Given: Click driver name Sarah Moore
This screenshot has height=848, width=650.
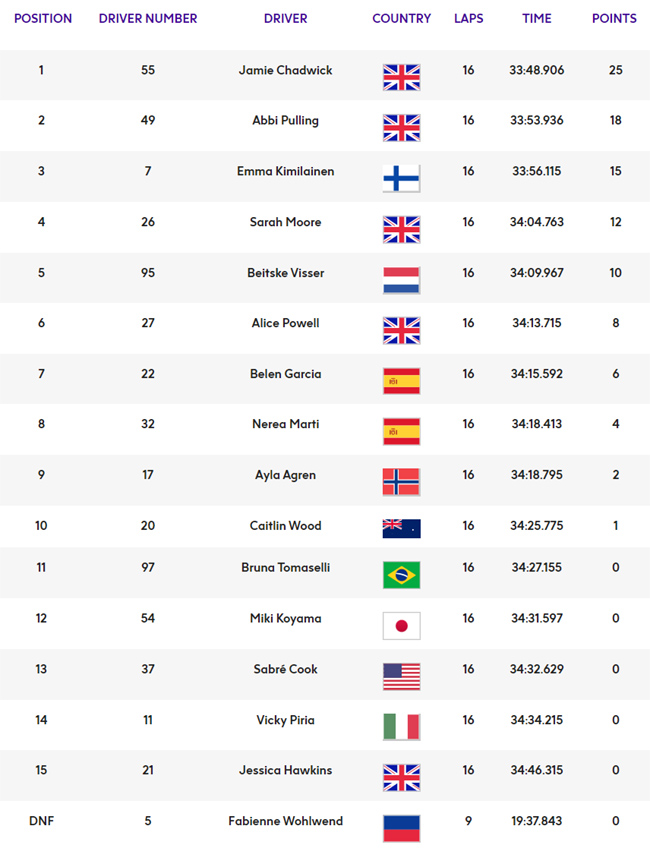Looking at the screenshot, I should [x=286, y=222].
